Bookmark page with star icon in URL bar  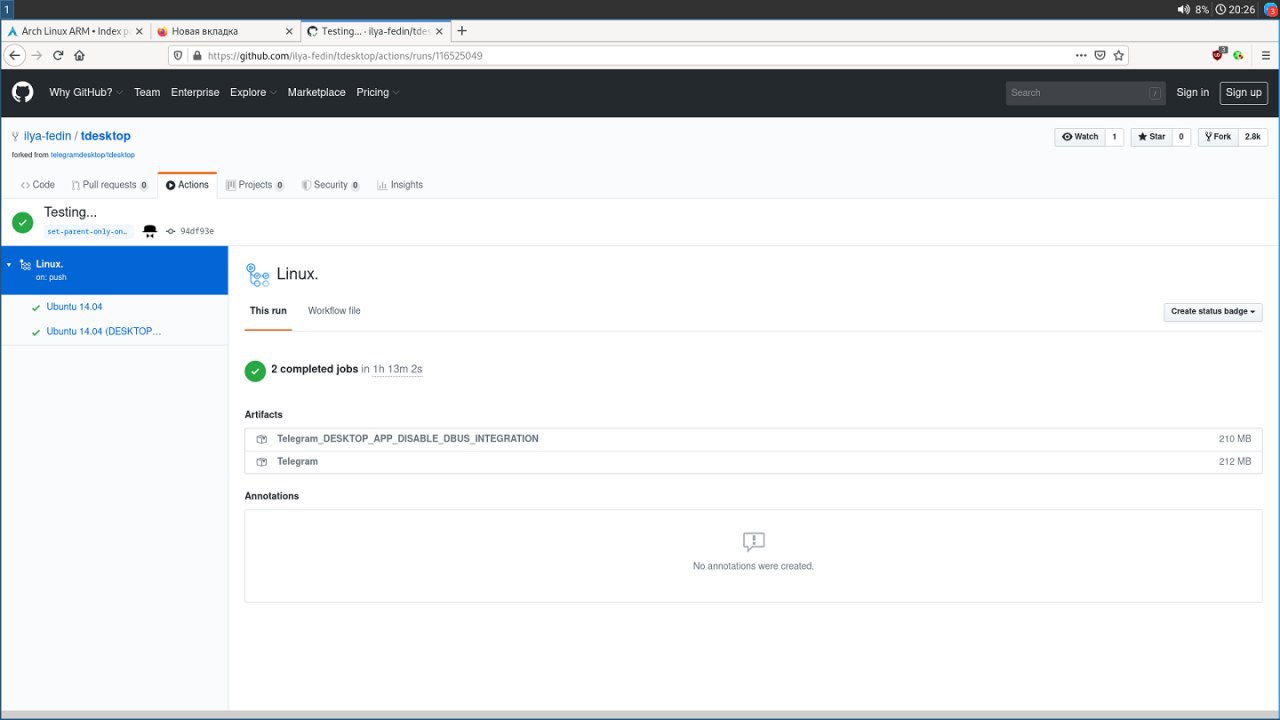click(1118, 55)
